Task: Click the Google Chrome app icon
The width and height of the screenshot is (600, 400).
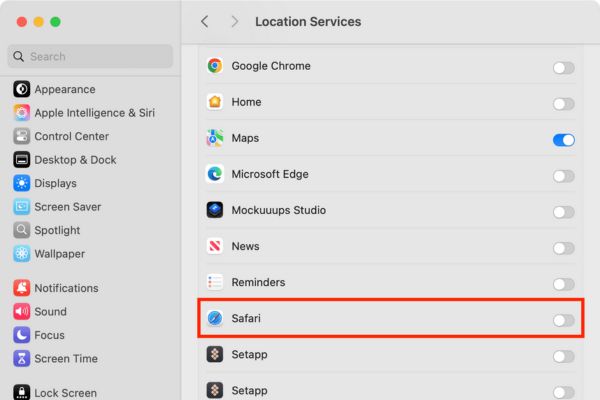Action: pos(215,66)
